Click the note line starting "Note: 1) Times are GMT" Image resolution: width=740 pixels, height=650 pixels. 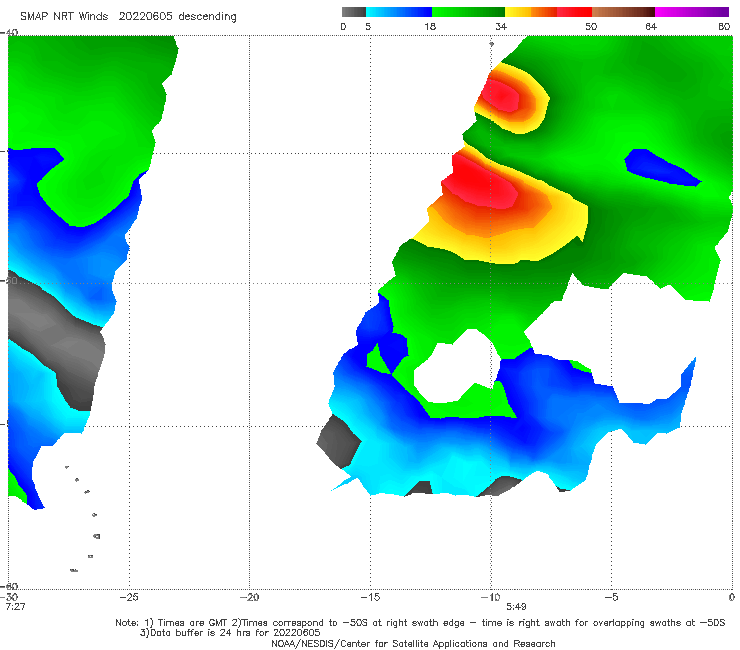[420, 623]
